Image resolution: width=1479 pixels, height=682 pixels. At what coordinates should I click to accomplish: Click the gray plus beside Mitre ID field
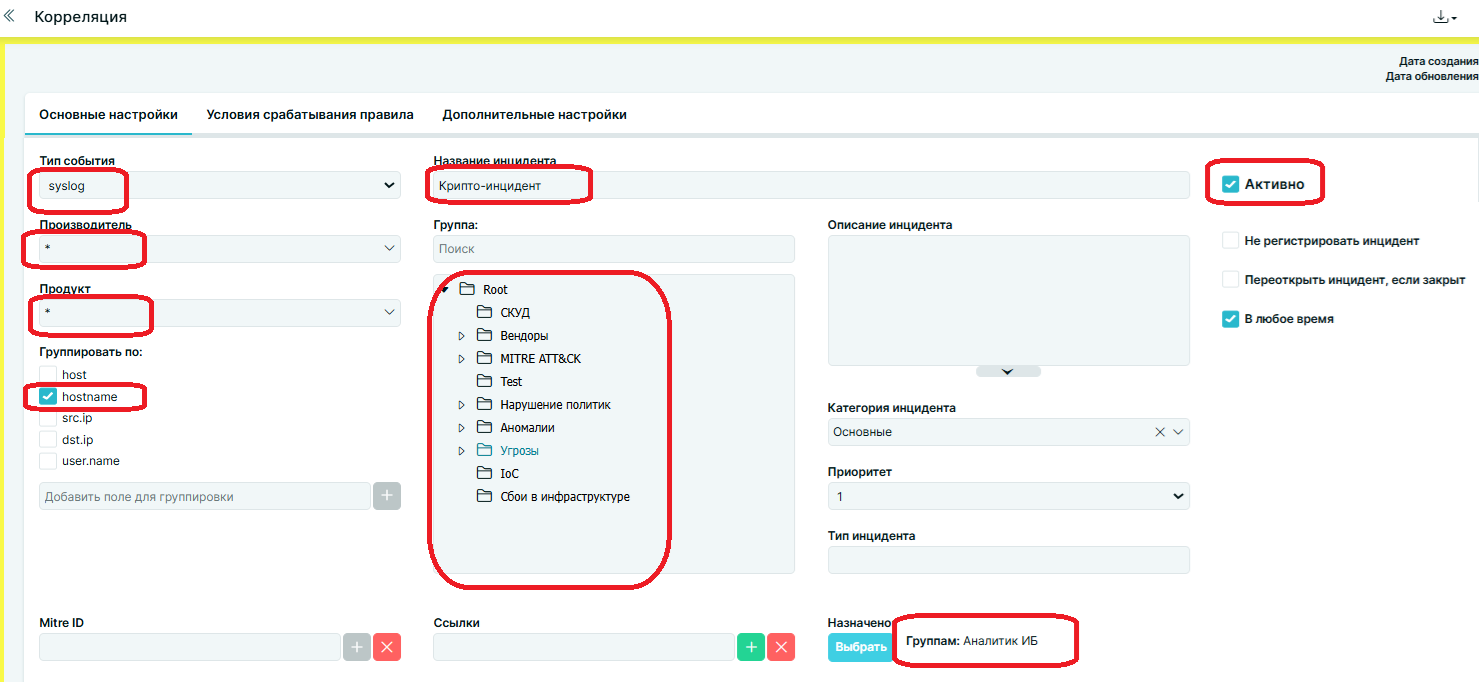pos(357,647)
